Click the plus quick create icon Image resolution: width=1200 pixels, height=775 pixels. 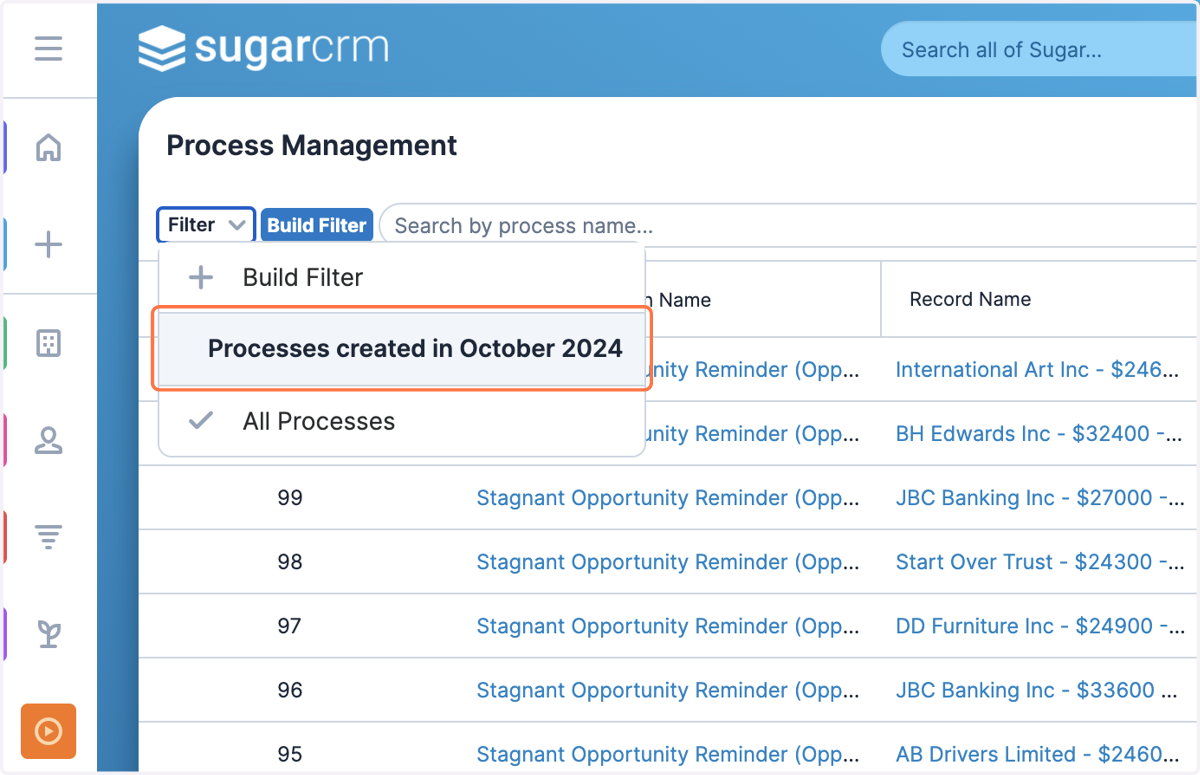coord(48,245)
